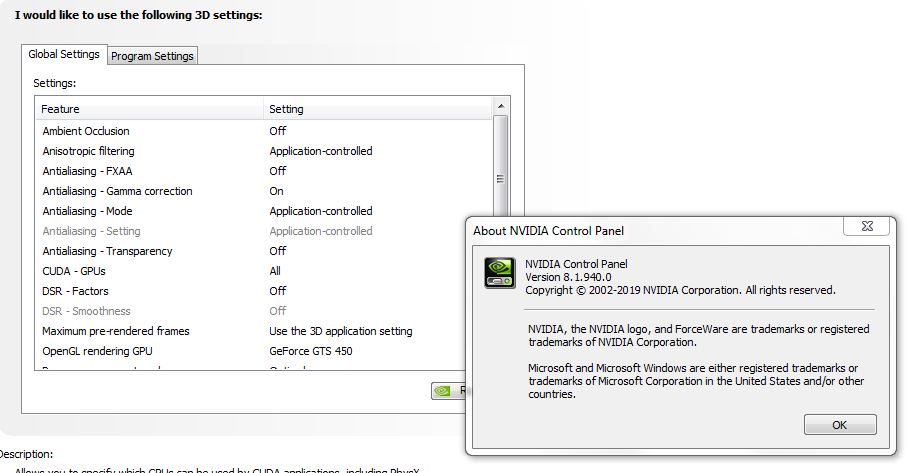Select the Antialiasing - Transparency row

(107, 251)
